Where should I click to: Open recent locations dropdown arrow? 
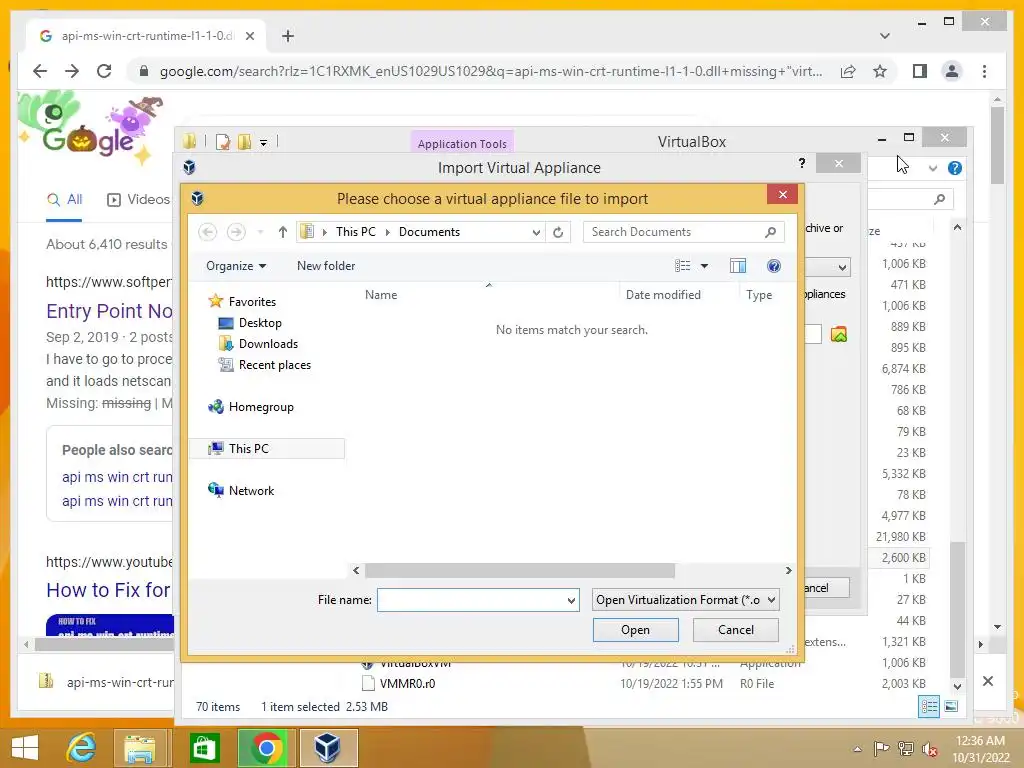[x=261, y=232]
